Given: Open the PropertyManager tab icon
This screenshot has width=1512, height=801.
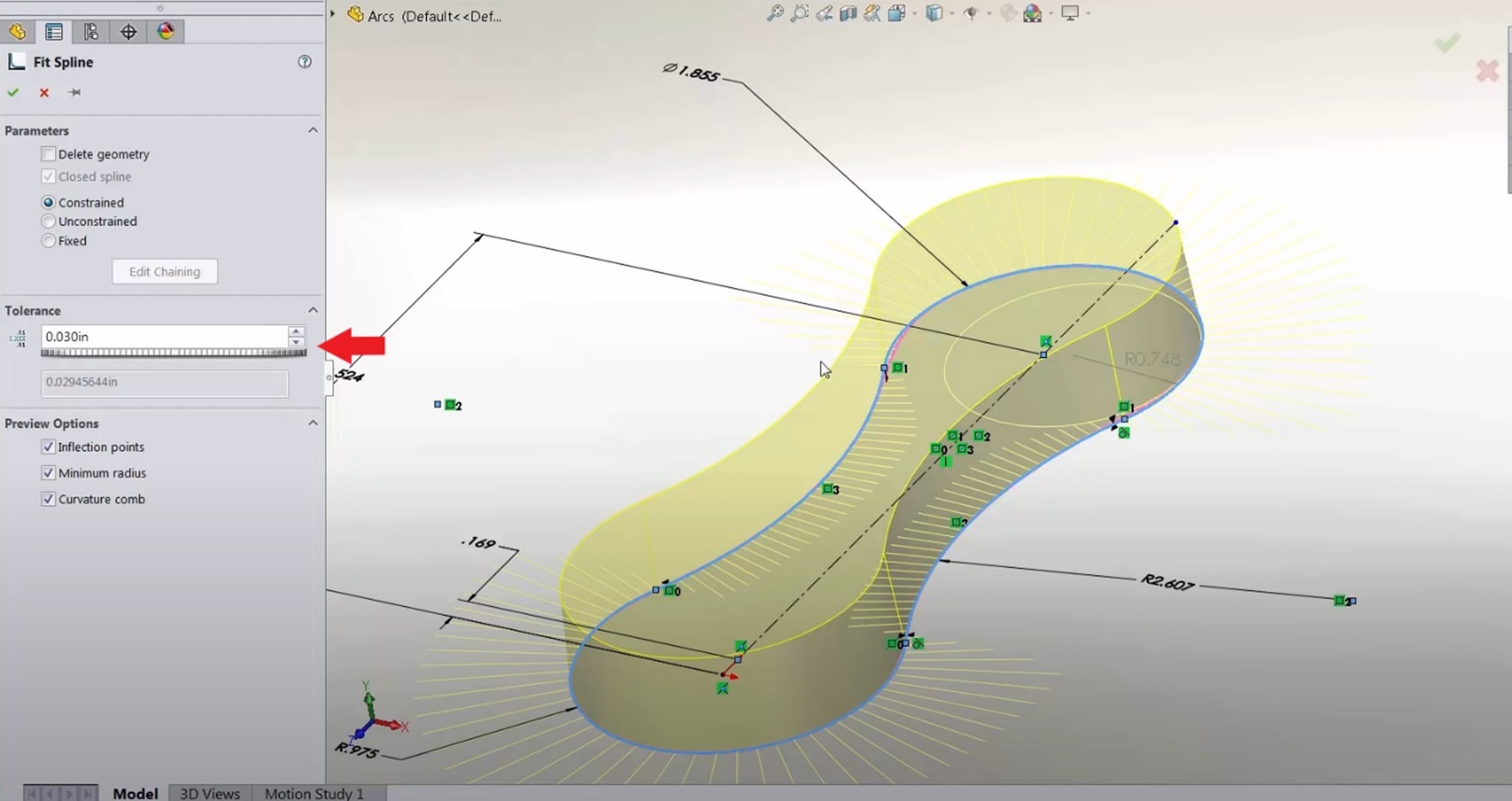Looking at the screenshot, I should (54, 31).
